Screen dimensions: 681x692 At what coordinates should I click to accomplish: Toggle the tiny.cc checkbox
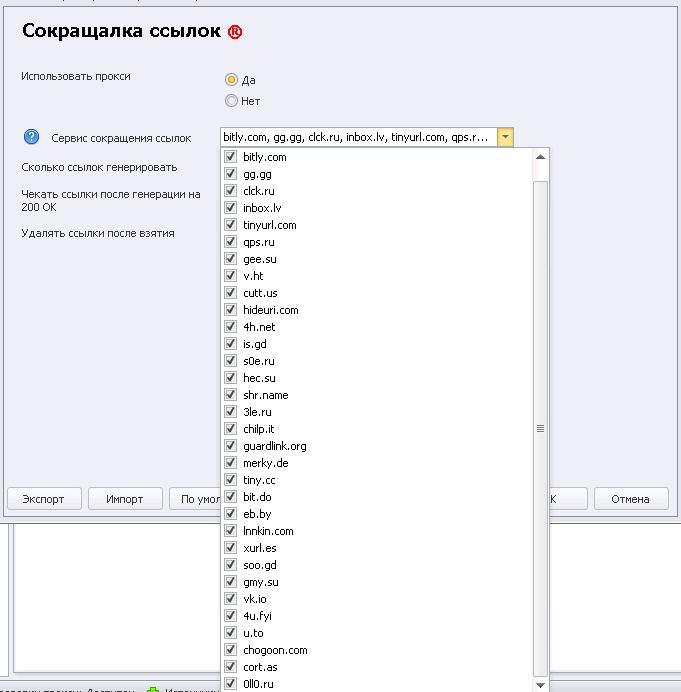pyautogui.click(x=230, y=480)
